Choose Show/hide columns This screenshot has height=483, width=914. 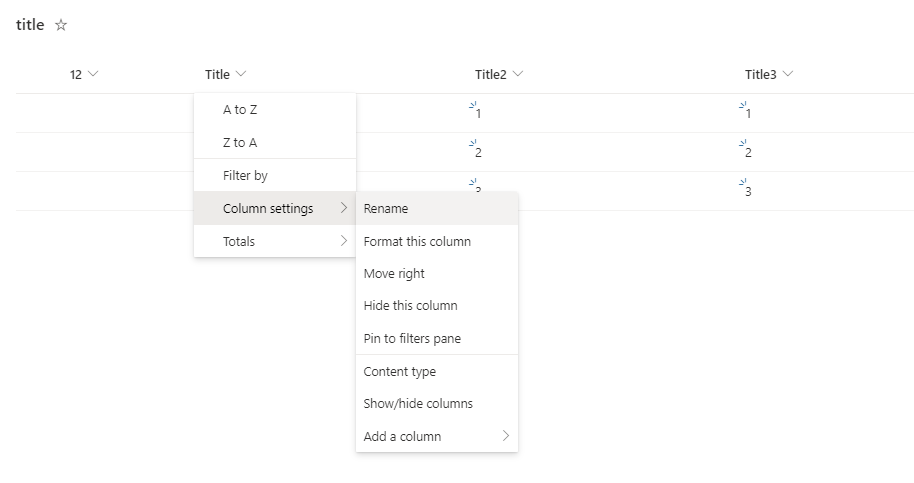click(418, 404)
